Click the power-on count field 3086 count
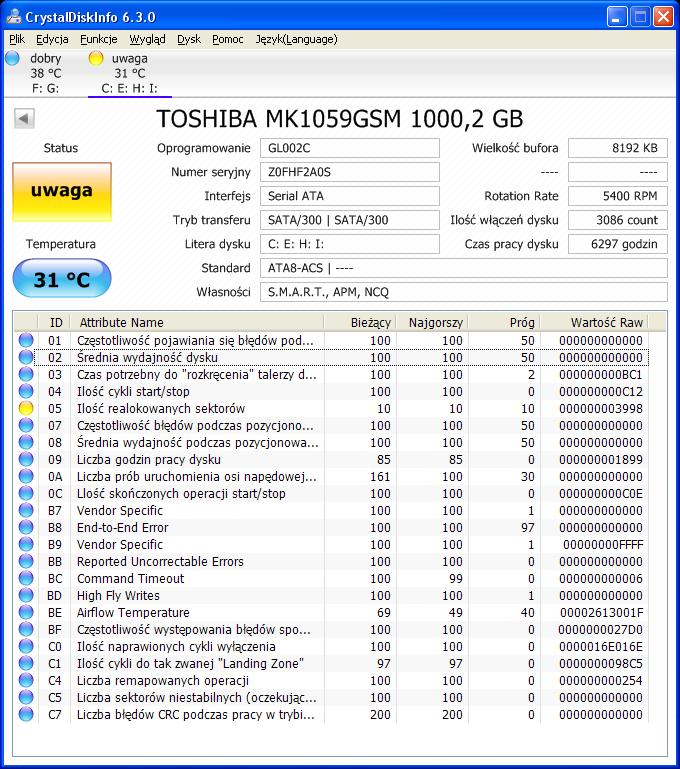The image size is (680, 769). 618,220
